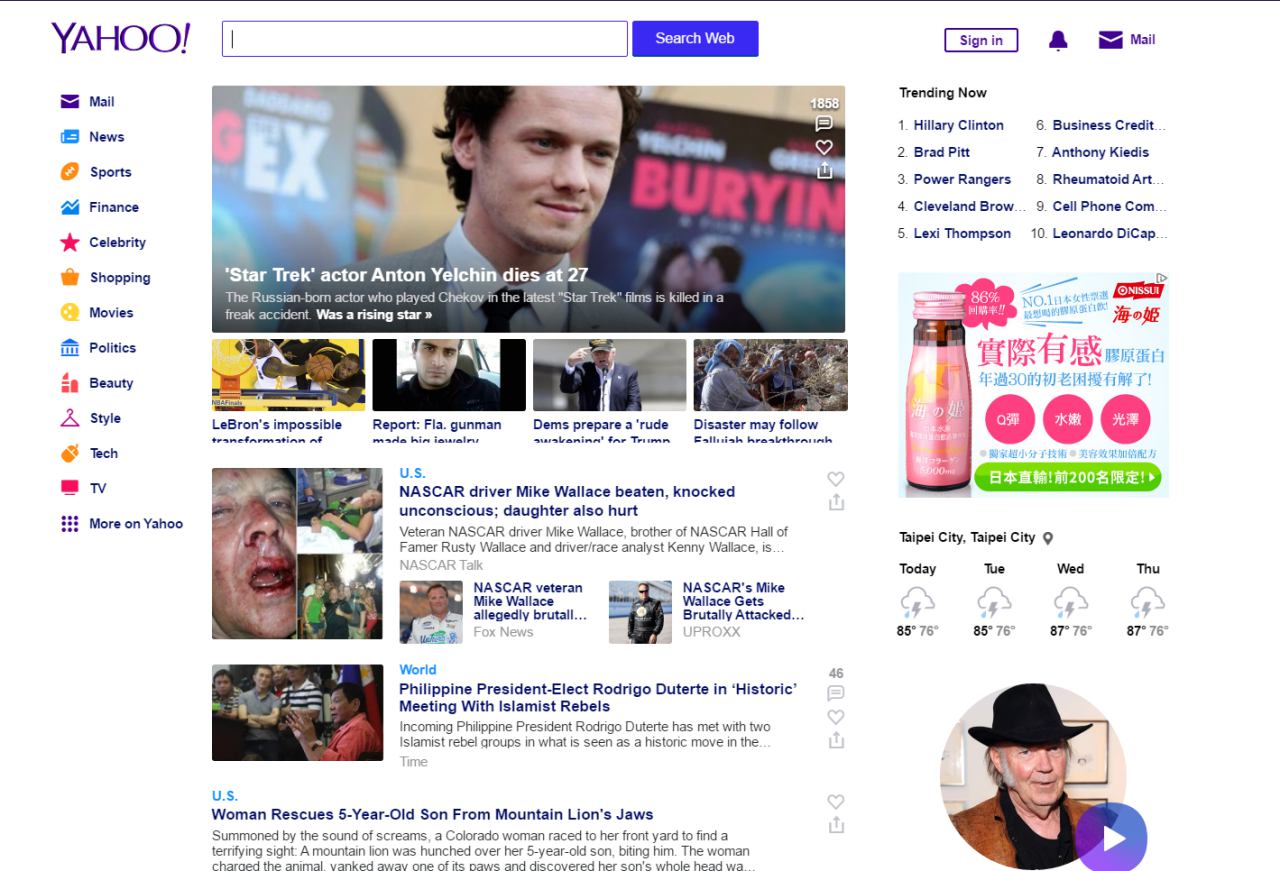Select the Anthony Kiedis trending link
Image resolution: width=1280 pixels, height=871 pixels.
pos(1100,152)
